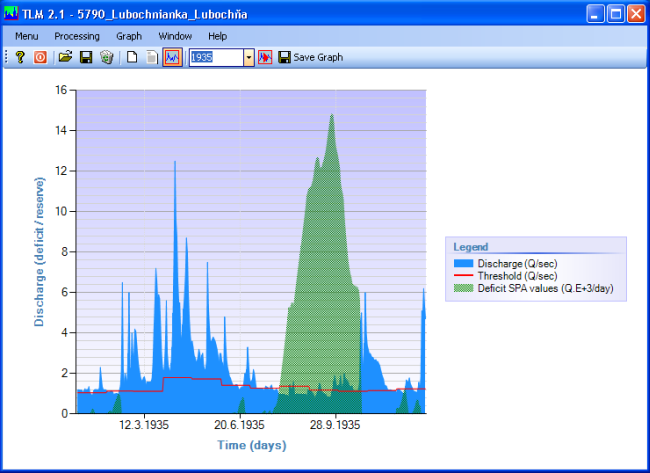Click the Discharge (Q/sec) legend label

(x=517, y=264)
